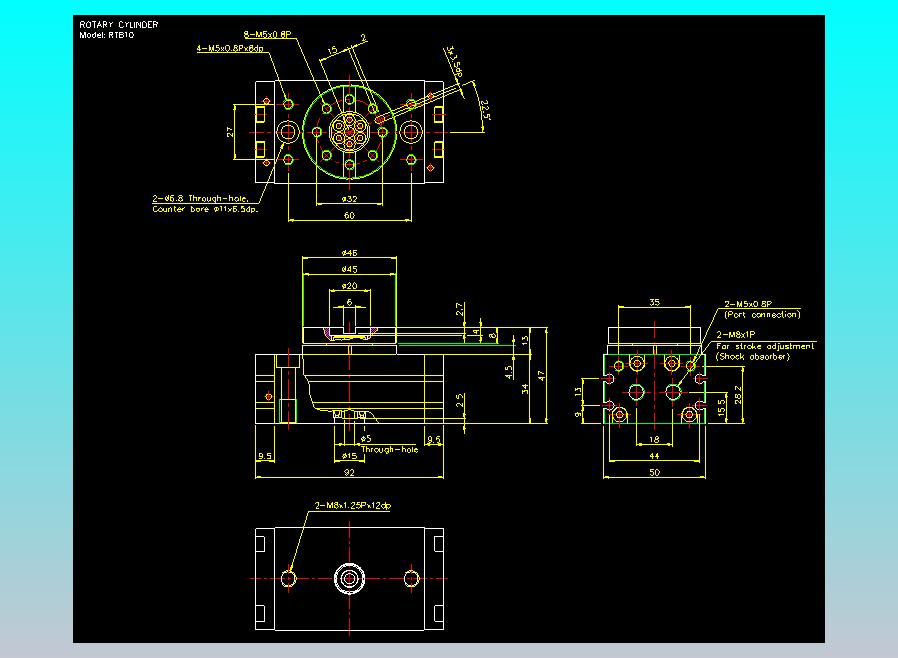Click the Through-hole label under front view
The width and height of the screenshot is (898, 658).
click(x=389, y=450)
